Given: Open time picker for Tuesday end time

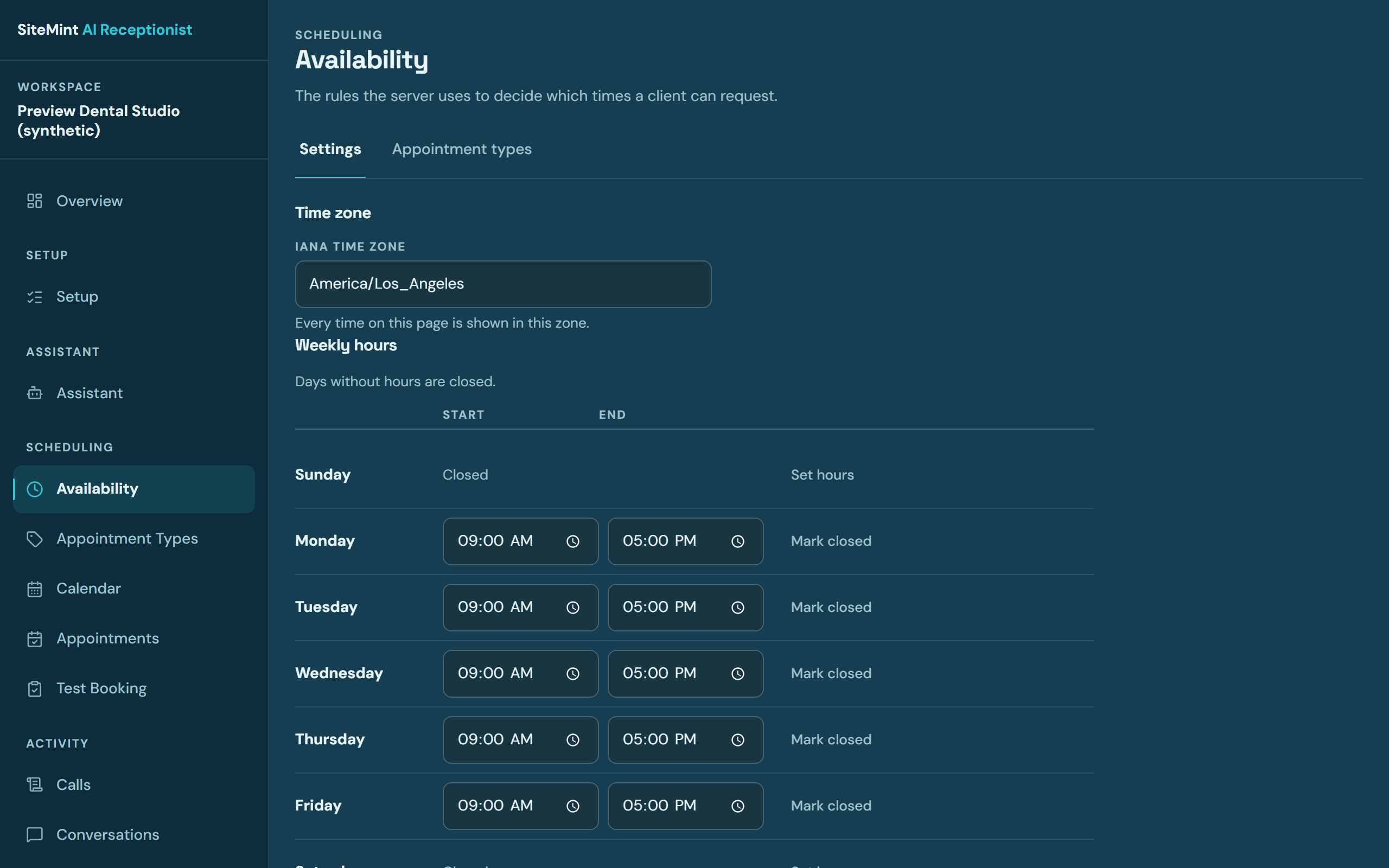Looking at the screenshot, I should point(737,608).
